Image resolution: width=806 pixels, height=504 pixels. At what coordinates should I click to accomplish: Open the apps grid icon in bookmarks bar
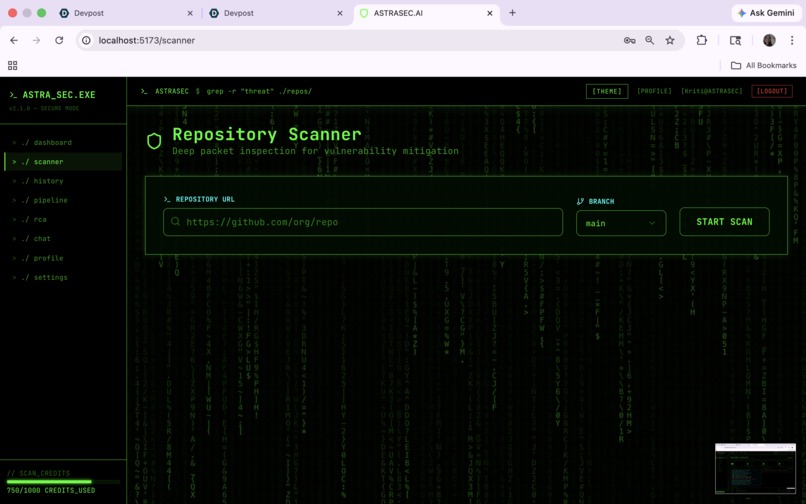coord(13,65)
